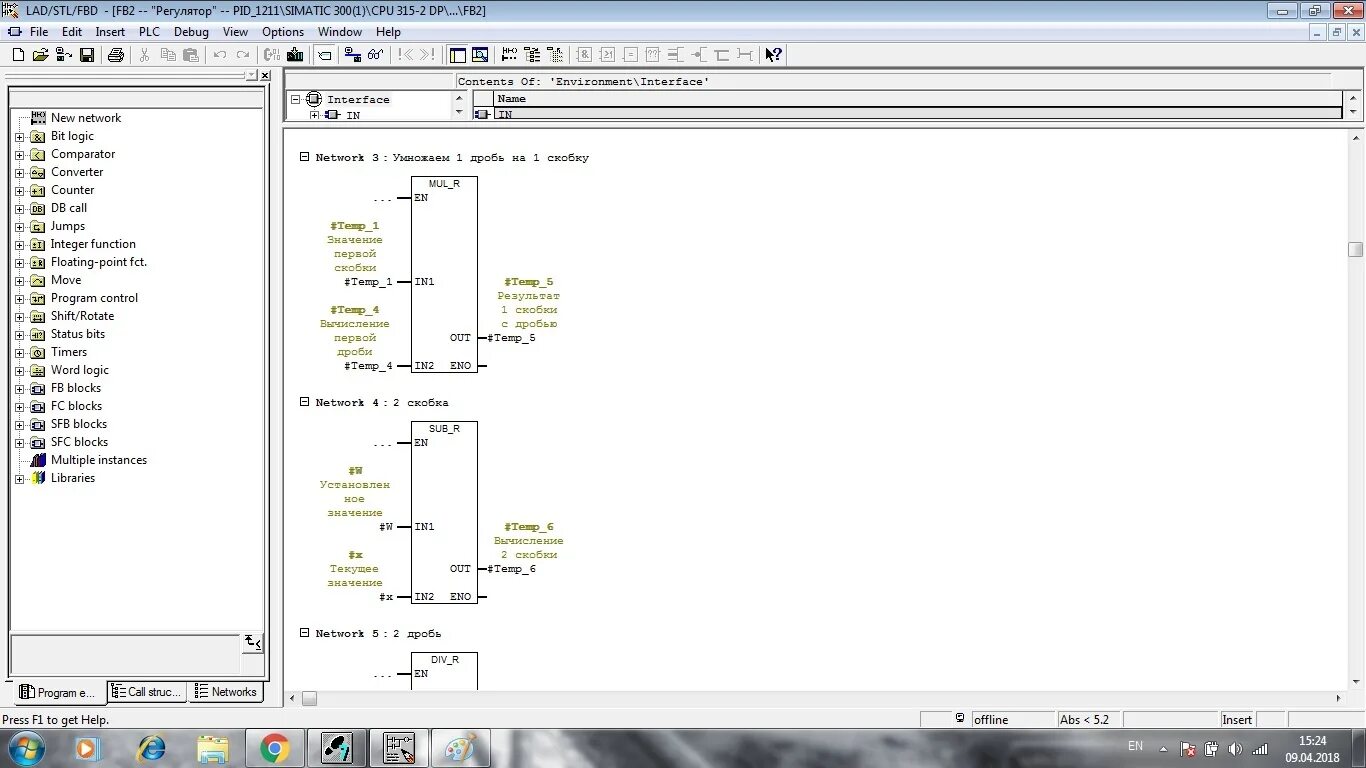Collapse Network 5 with minus box
The height and width of the screenshot is (768, 1366).
[x=304, y=633]
